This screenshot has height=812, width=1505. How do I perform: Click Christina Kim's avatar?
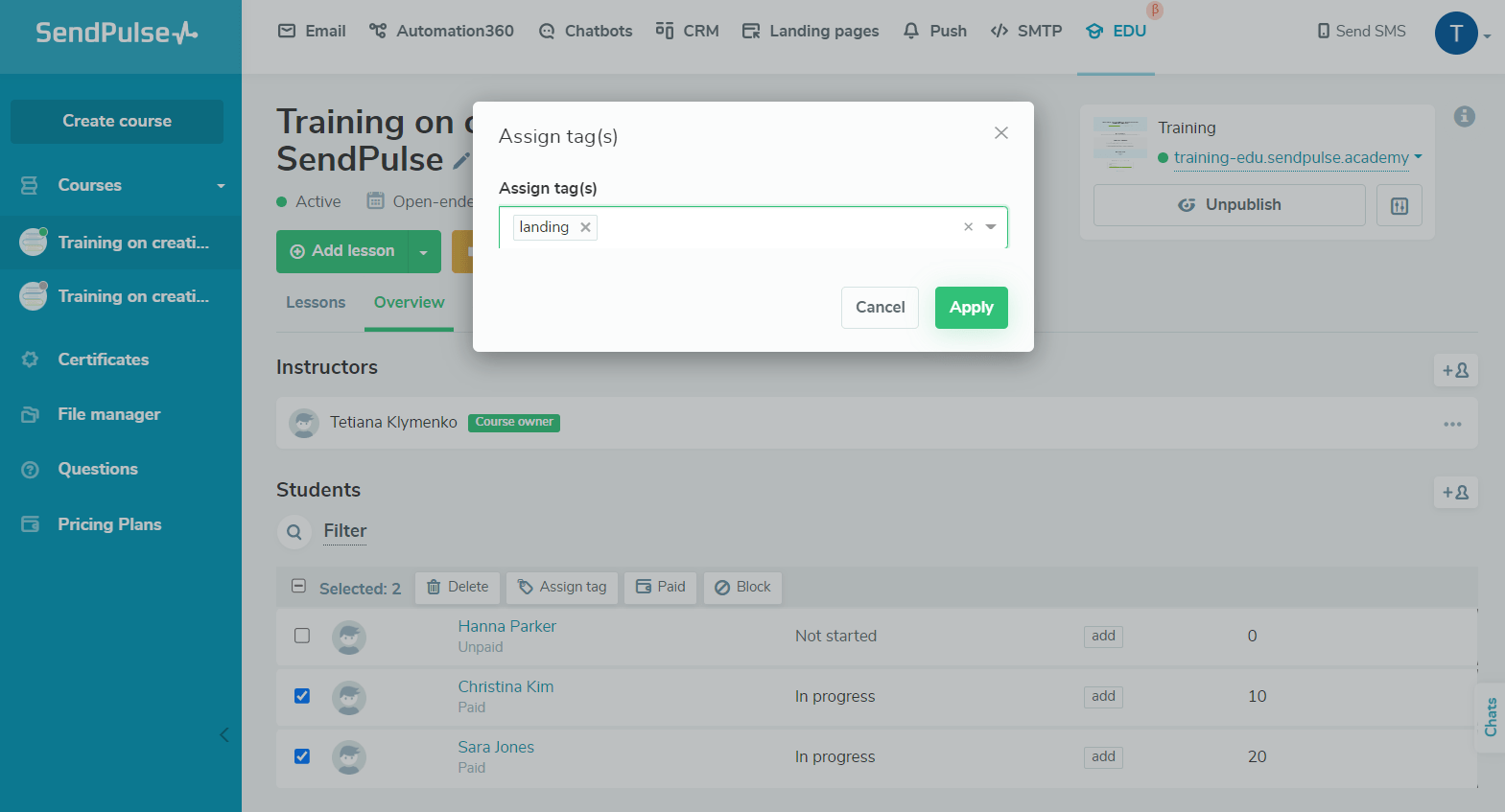(x=349, y=698)
